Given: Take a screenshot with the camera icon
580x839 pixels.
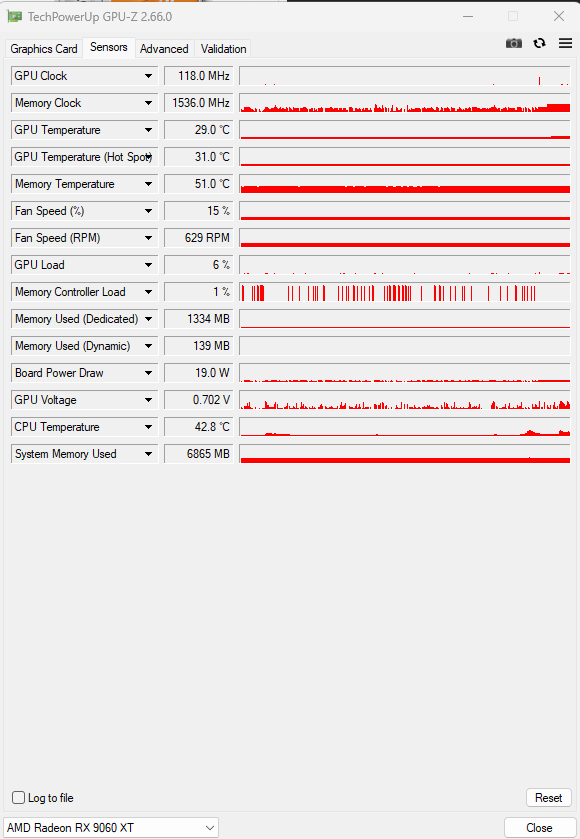Looking at the screenshot, I should tap(514, 43).
